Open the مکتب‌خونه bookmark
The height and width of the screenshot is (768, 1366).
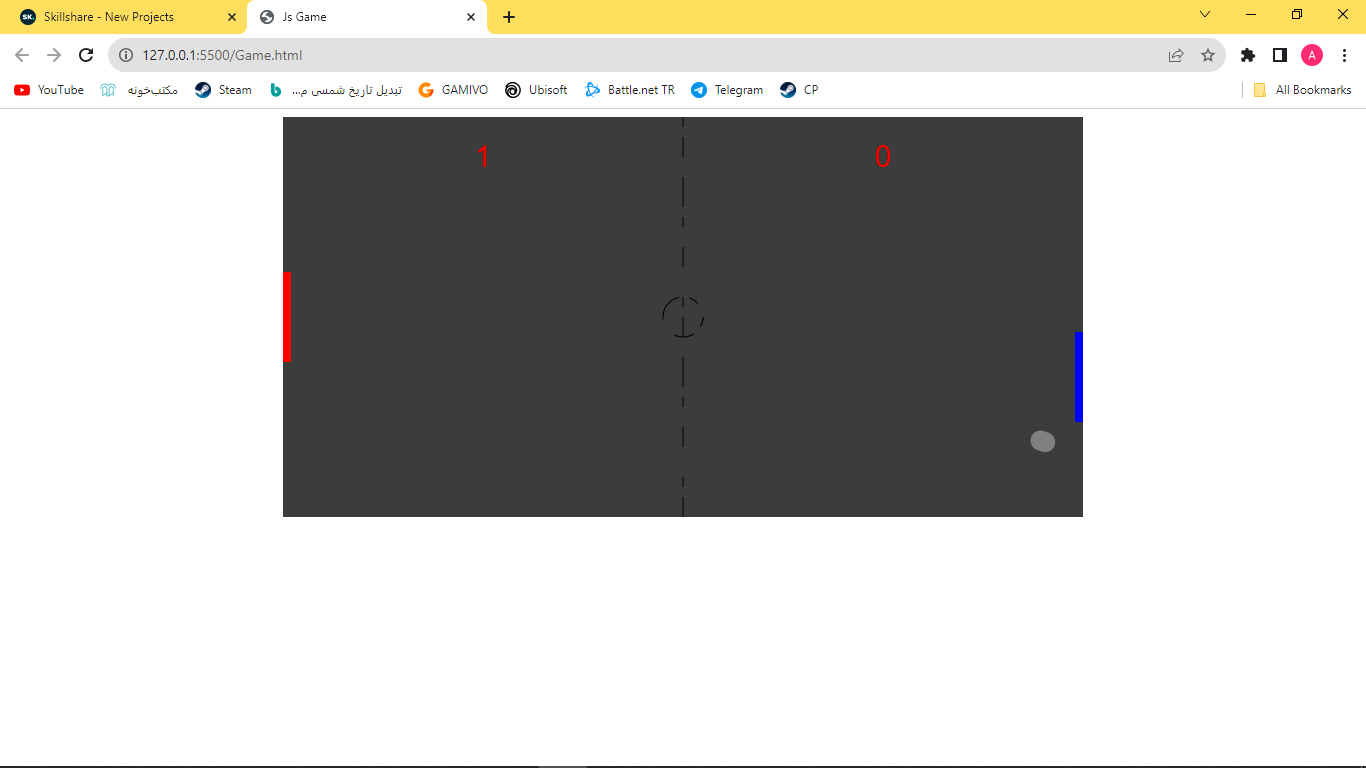(139, 90)
